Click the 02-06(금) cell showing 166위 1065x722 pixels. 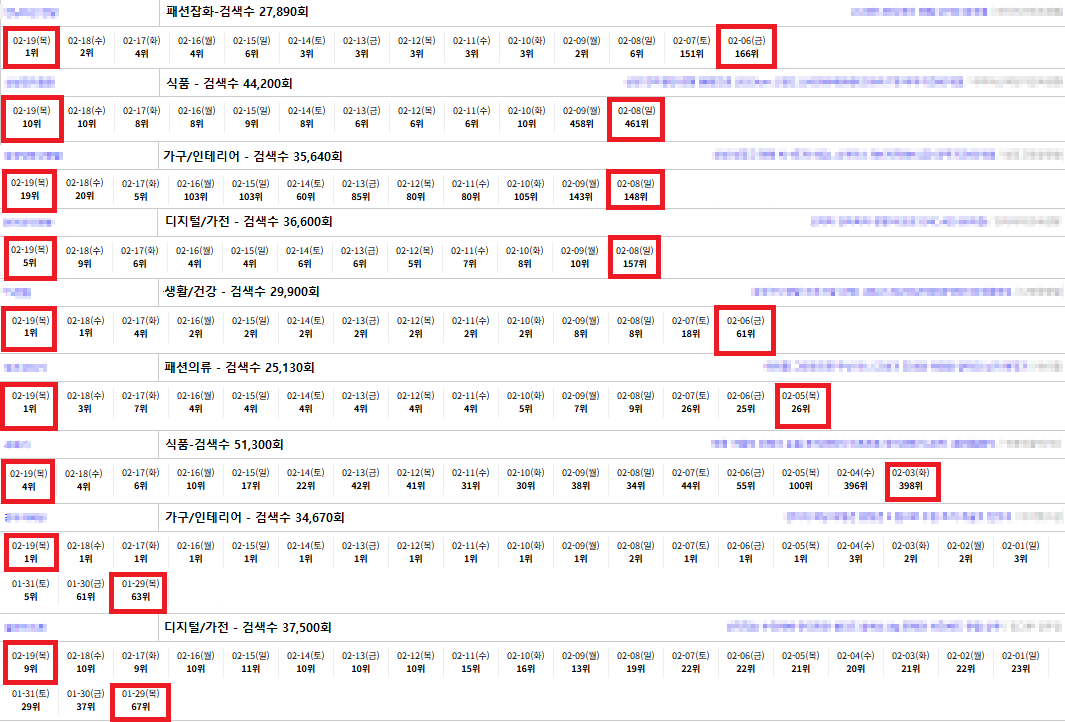[x=745, y=46]
